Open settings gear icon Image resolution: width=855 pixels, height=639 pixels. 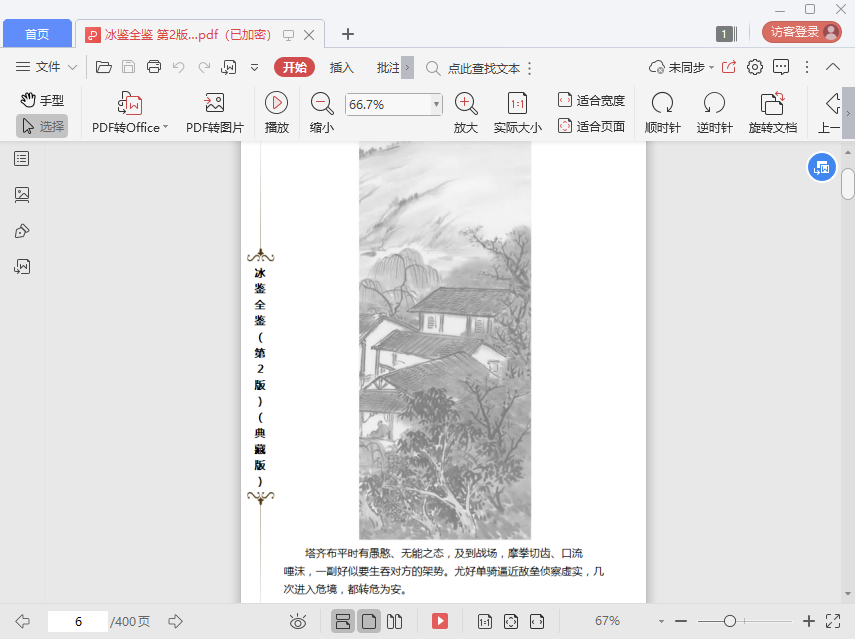coord(755,67)
